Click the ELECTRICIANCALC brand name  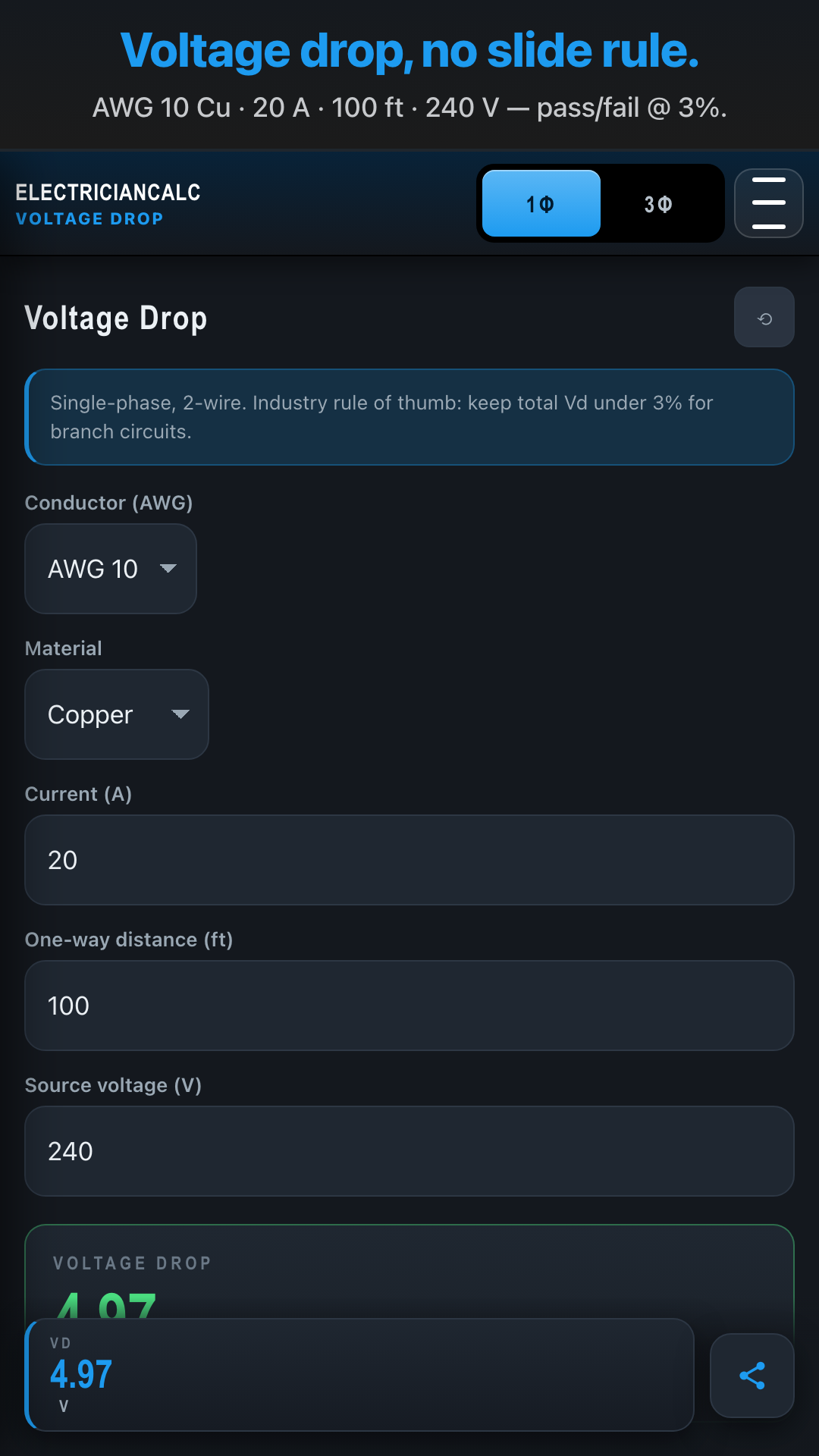(x=108, y=193)
